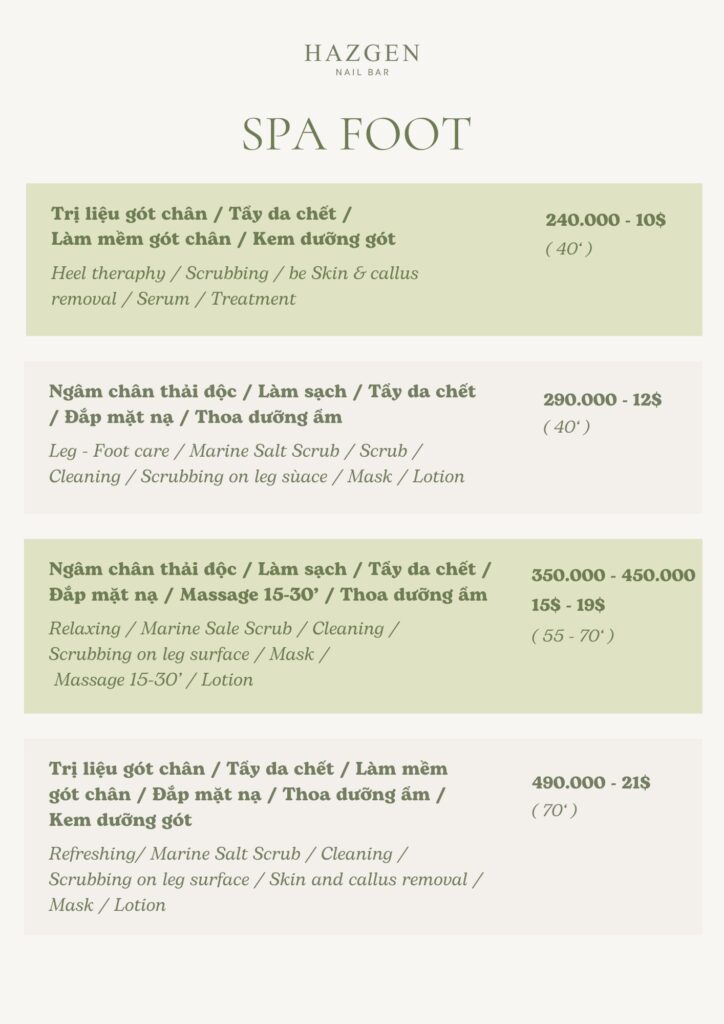
Task: Click the NAIL BAR subtitle under the logo
Action: pos(362,74)
